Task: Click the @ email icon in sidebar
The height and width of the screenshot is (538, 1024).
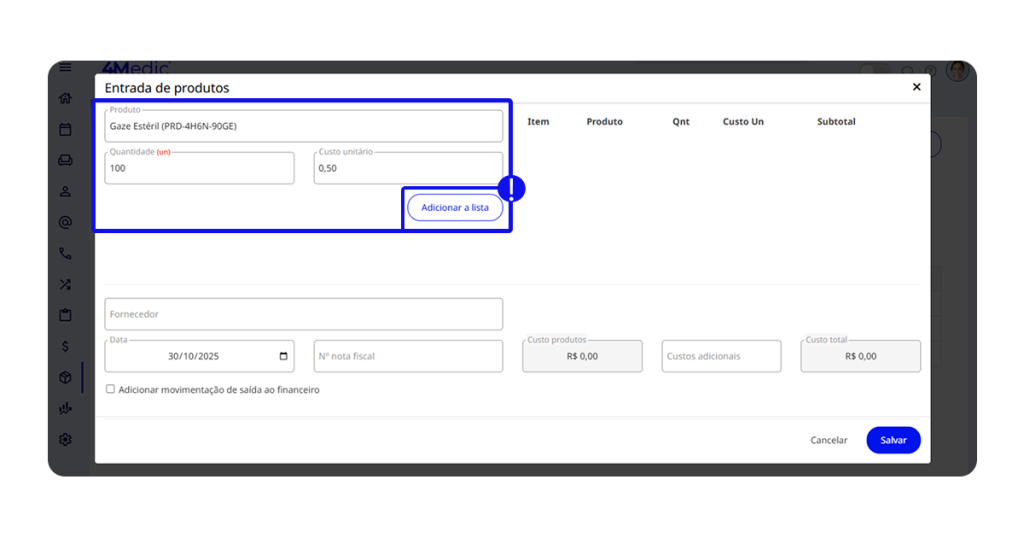Action: 65,222
